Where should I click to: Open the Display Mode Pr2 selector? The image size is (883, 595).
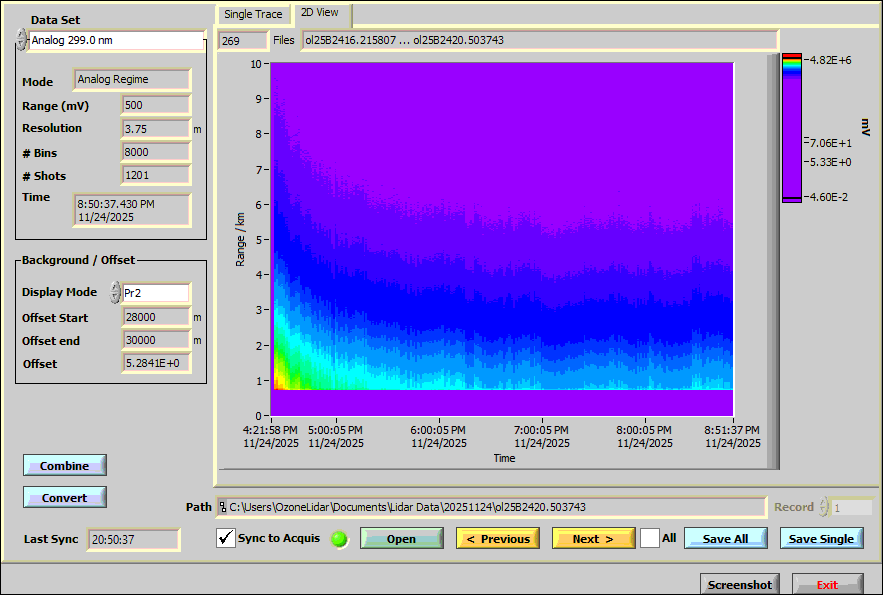point(155,293)
